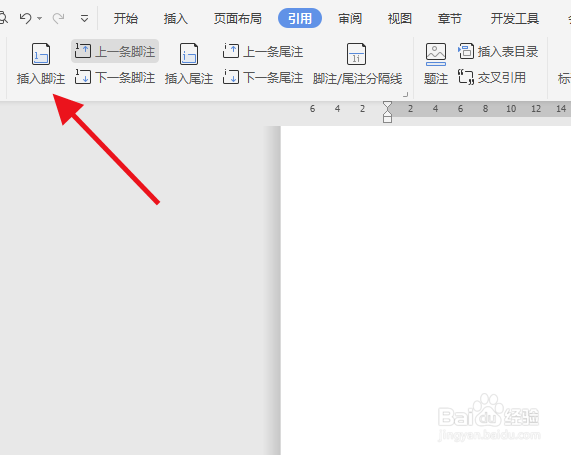This screenshot has width=571, height=455.
Task: Click inside the blank document page
Action: [426, 290]
